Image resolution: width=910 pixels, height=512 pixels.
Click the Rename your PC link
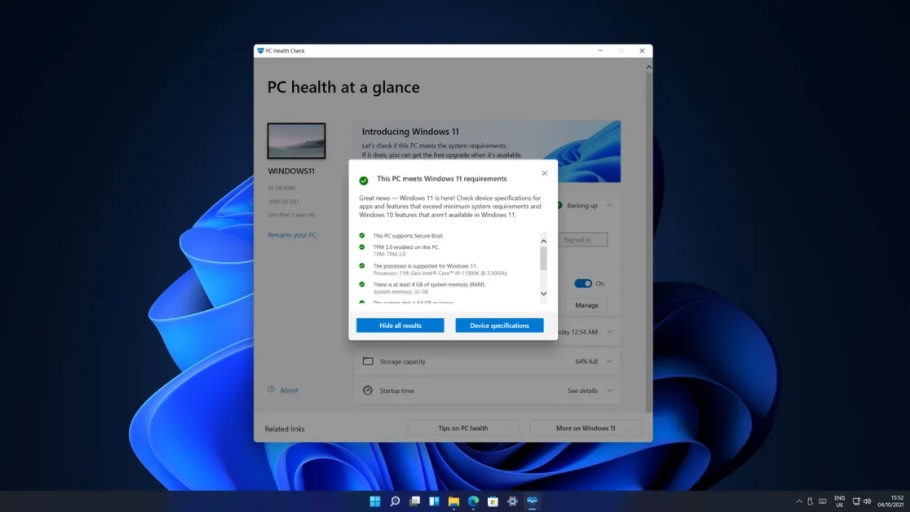292,235
